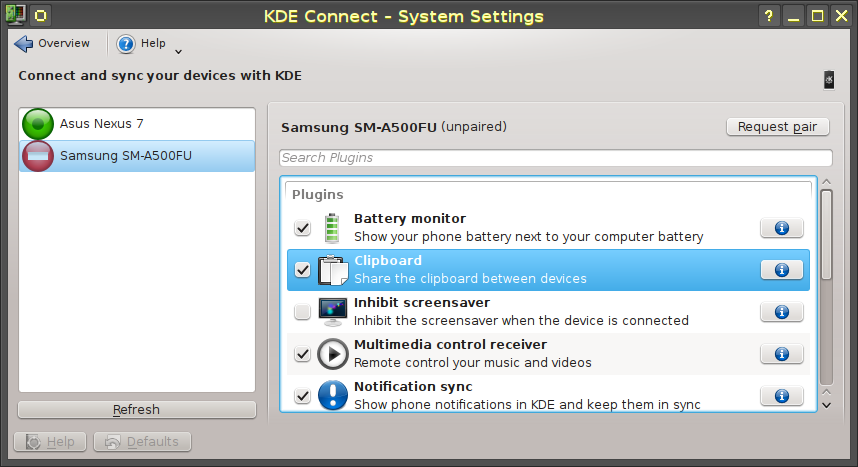The height and width of the screenshot is (467, 858).
Task: Show info about Inhibit screensaver plugin
Action: [782, 312]
